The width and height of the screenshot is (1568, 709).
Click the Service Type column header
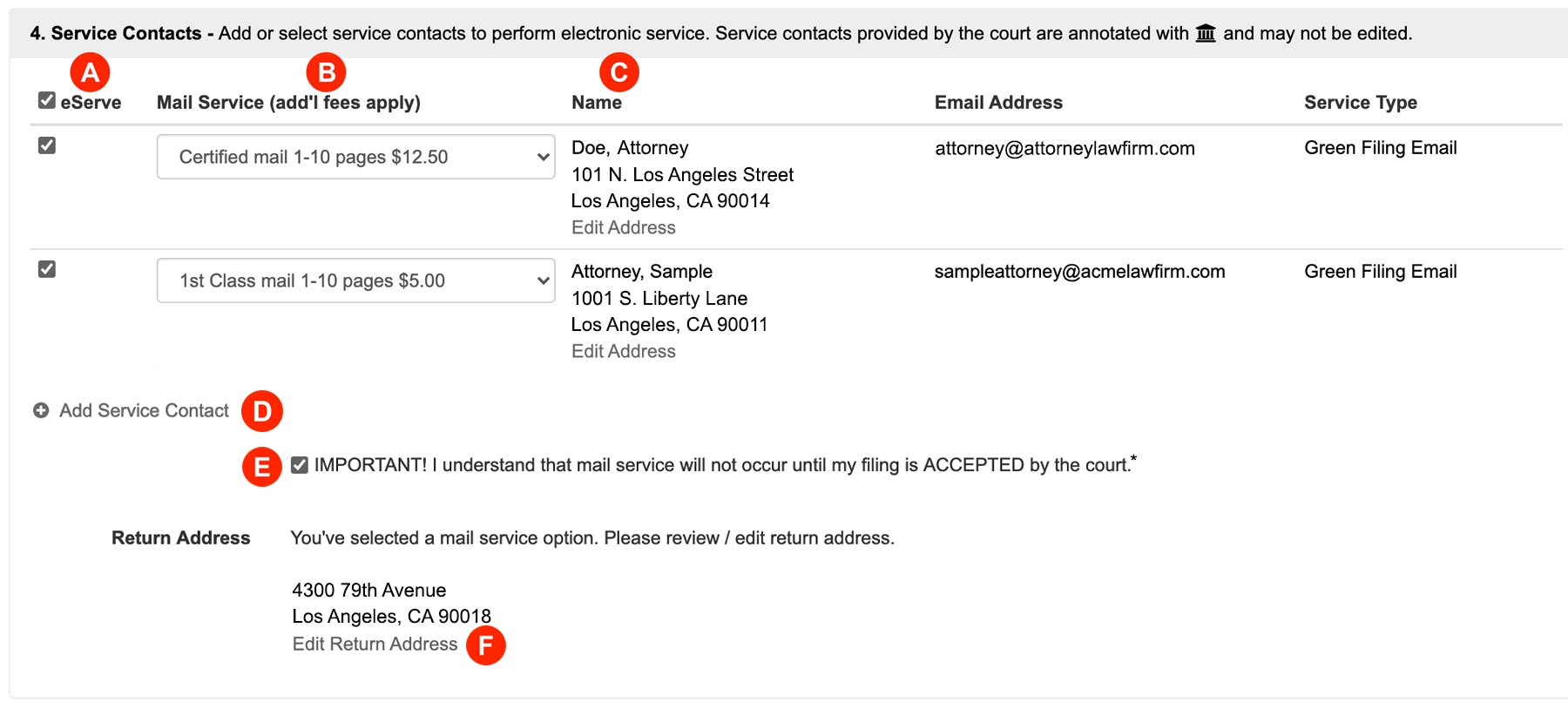click(x=1359, y=102)
